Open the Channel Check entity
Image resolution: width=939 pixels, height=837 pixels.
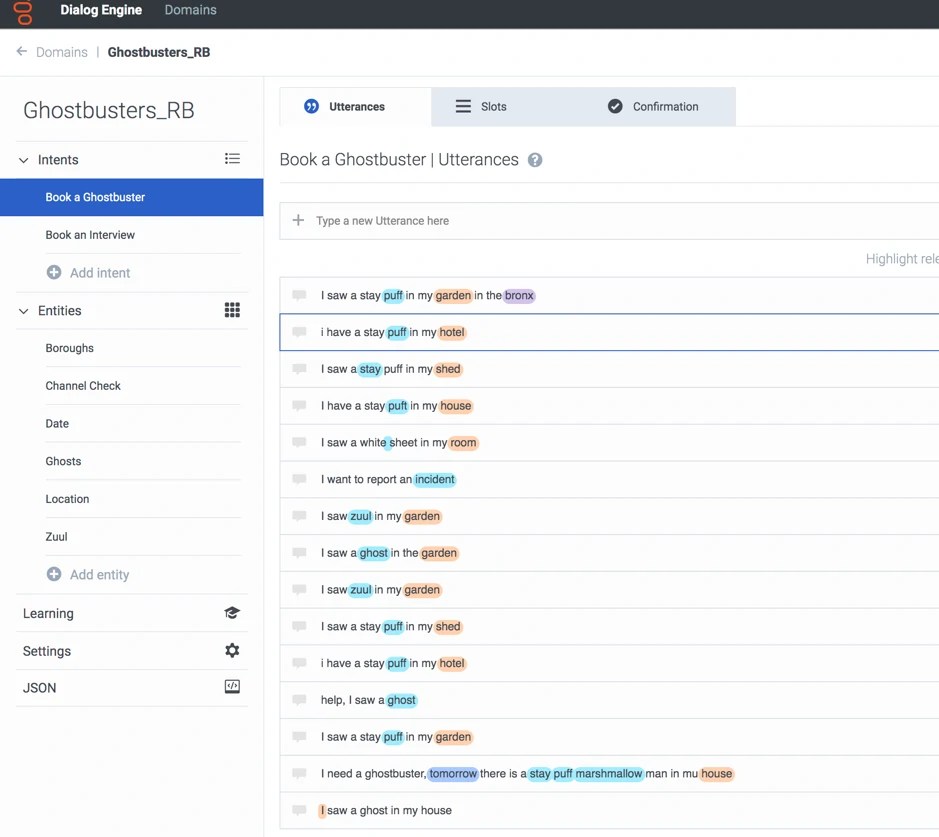(83, 386)
